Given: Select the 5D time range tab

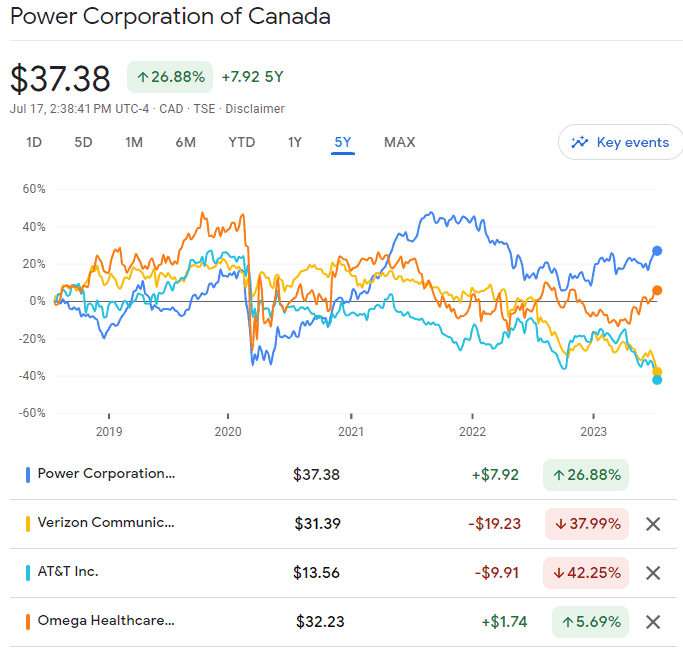Looking at the screenshot, I should coord(83,142).
